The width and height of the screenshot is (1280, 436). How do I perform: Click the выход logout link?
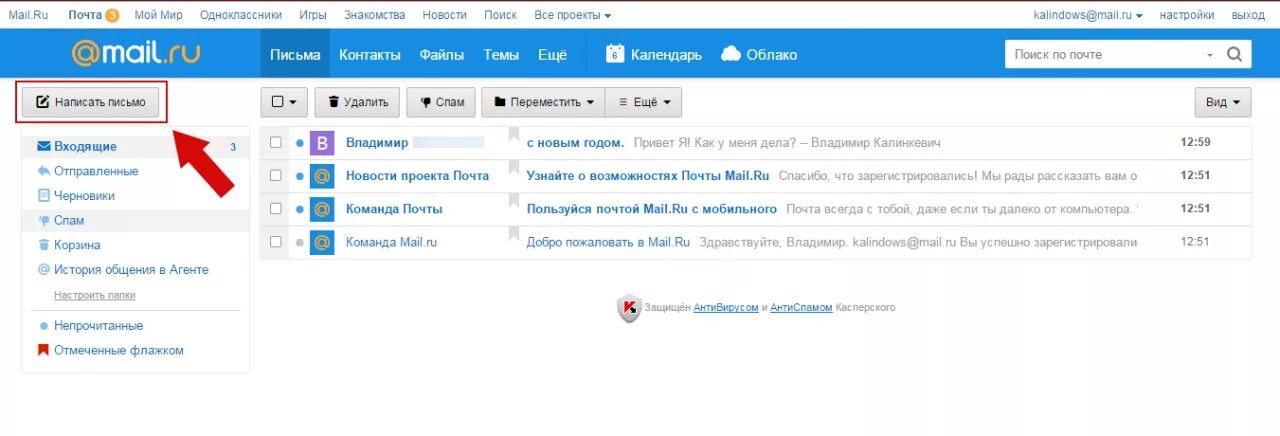point(1248,15)
